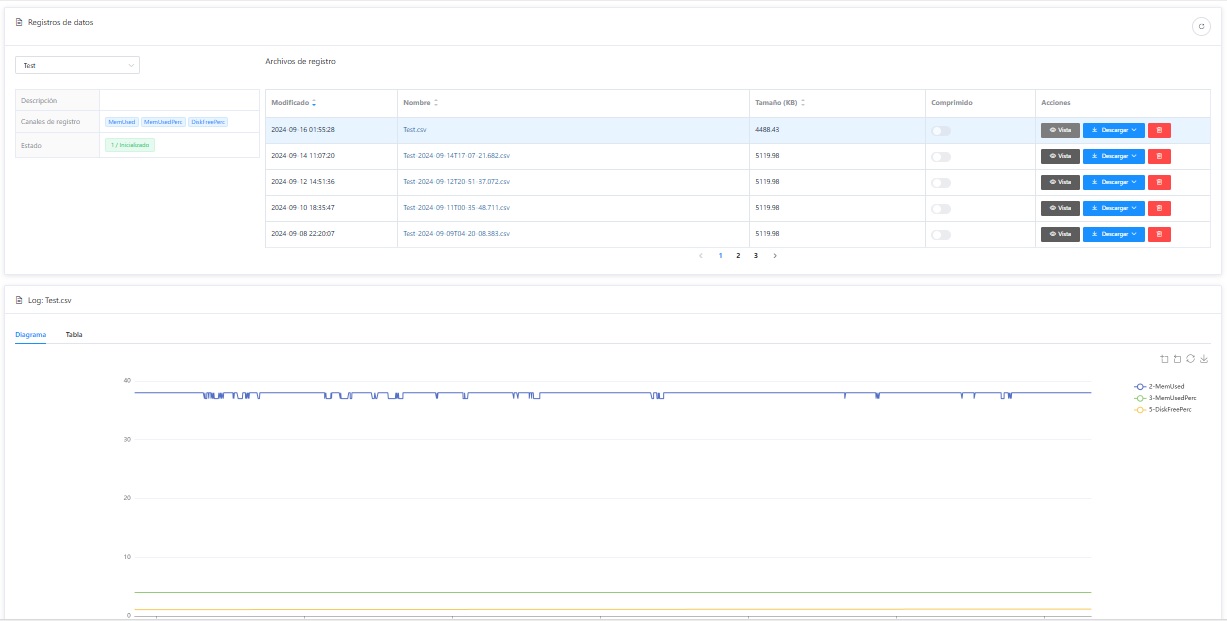Click the chart zoom reset icon
Viewport: 1227px width, 621px height.
coord(1177,359)
